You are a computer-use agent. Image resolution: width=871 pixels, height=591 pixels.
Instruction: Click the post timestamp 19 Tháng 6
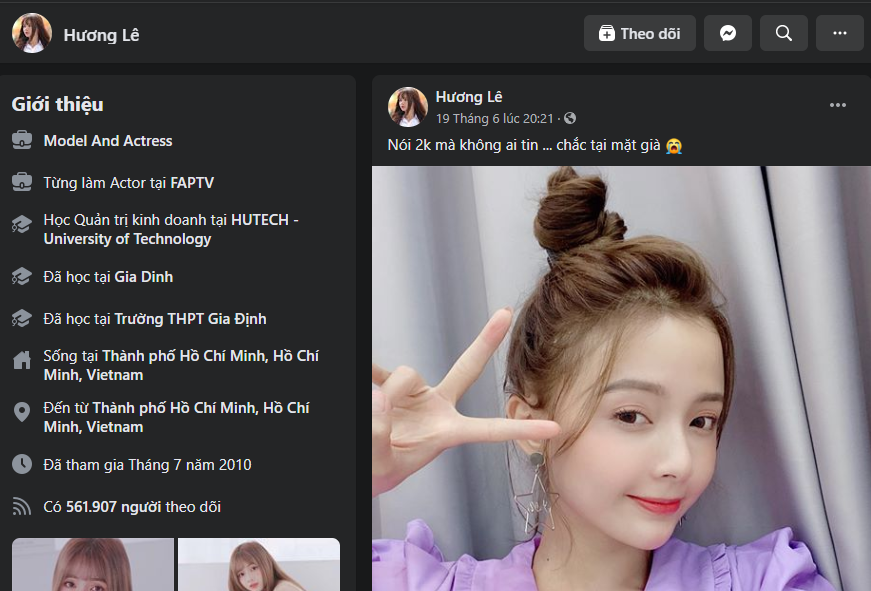click(x=494, y=118)
